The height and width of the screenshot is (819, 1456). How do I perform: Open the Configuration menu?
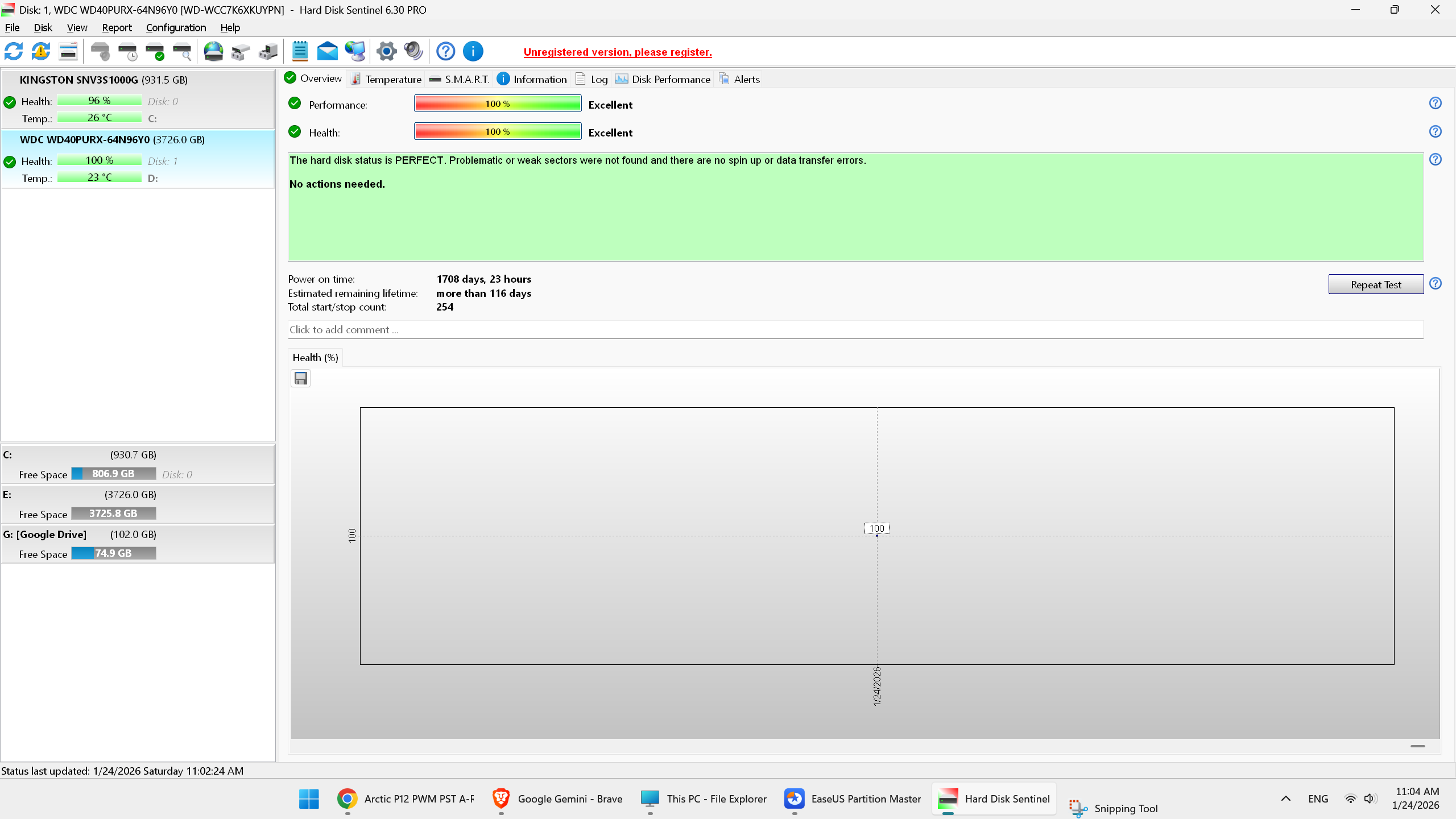pos(176,27)
